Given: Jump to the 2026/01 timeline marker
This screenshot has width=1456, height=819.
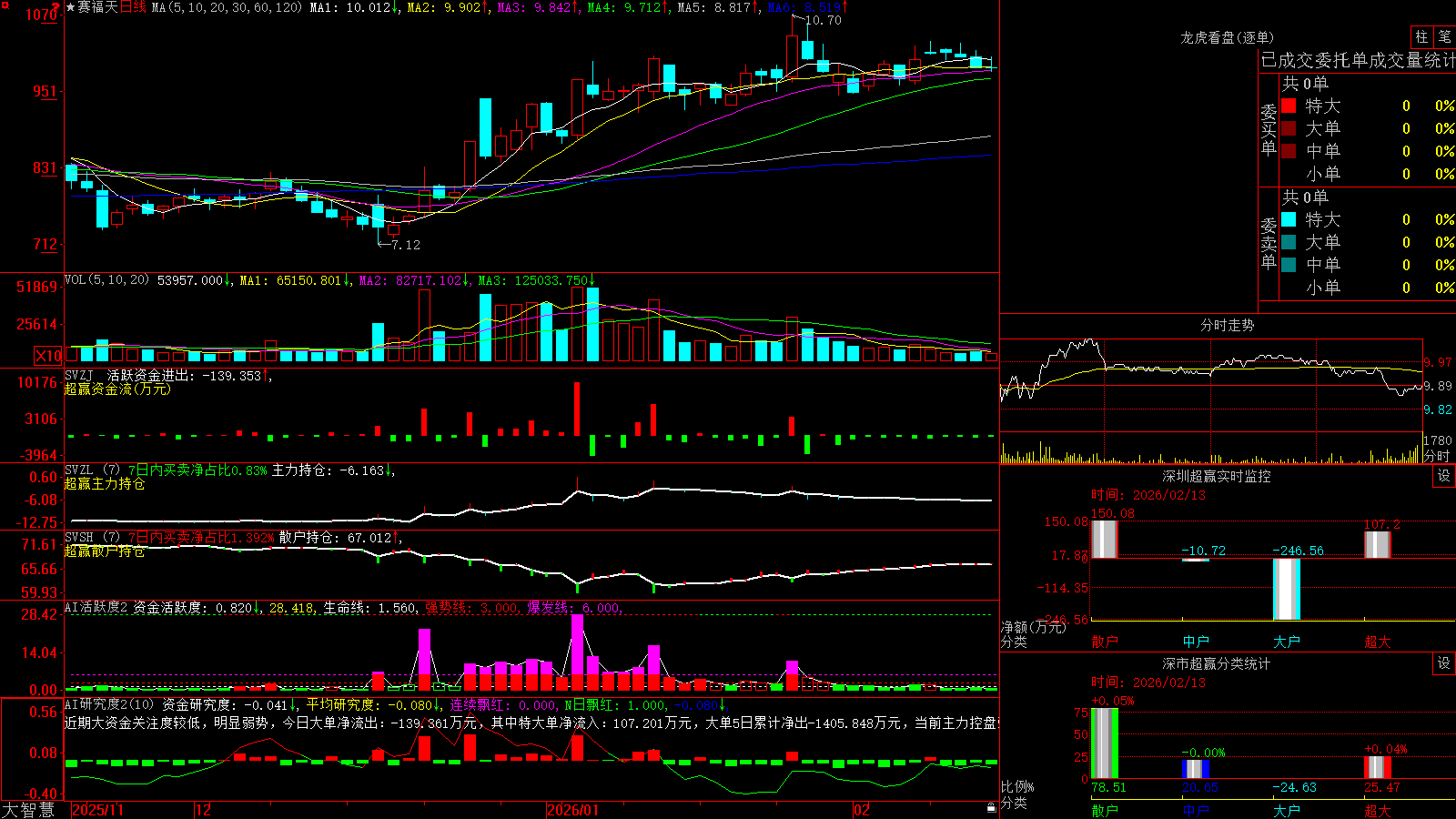Looking at the screenshot, I should (x=573, y=810).
